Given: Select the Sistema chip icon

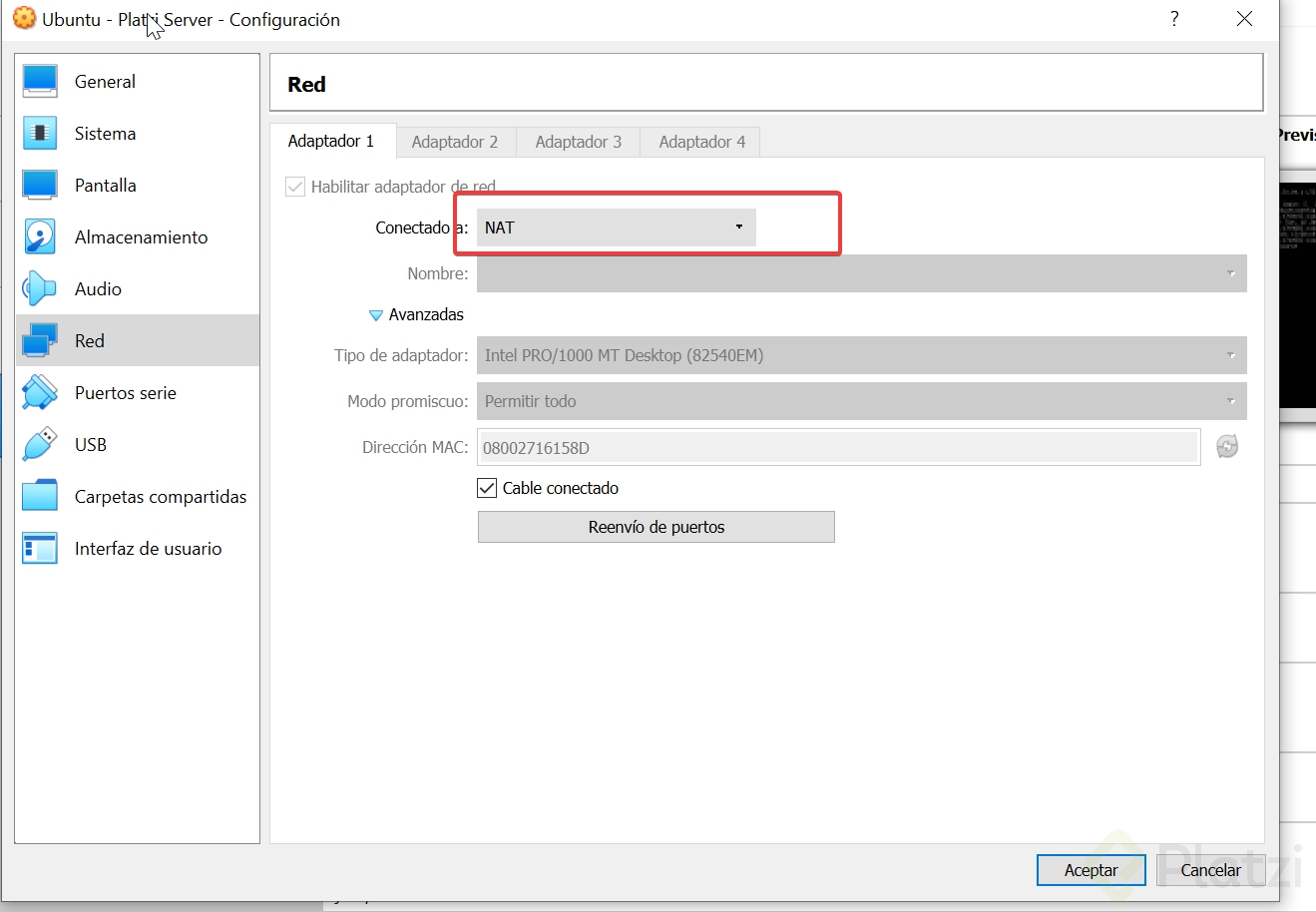Looking at the screenshot, I should [x=40, y=134].
